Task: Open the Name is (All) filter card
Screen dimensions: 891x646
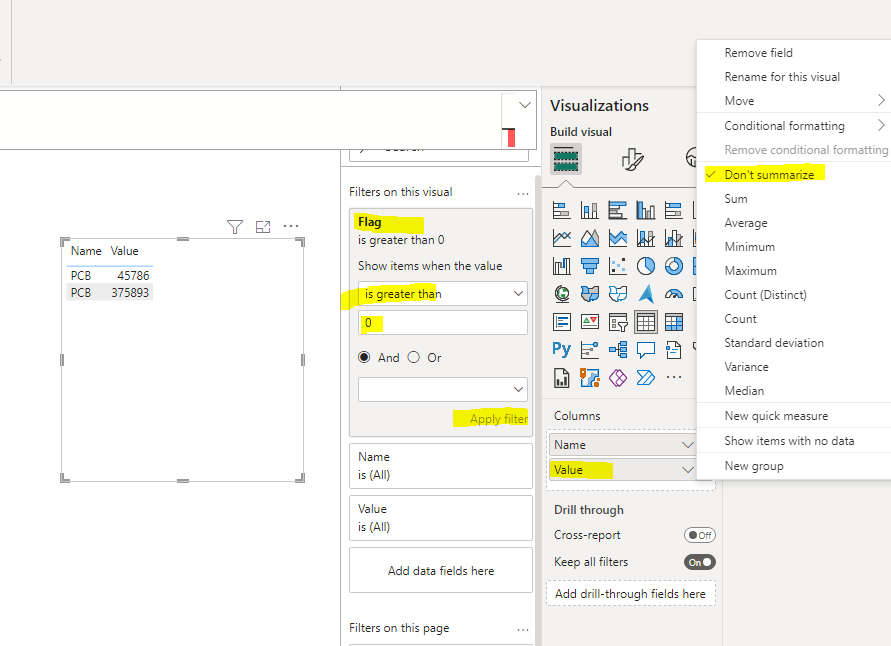Action: [441, 466]
